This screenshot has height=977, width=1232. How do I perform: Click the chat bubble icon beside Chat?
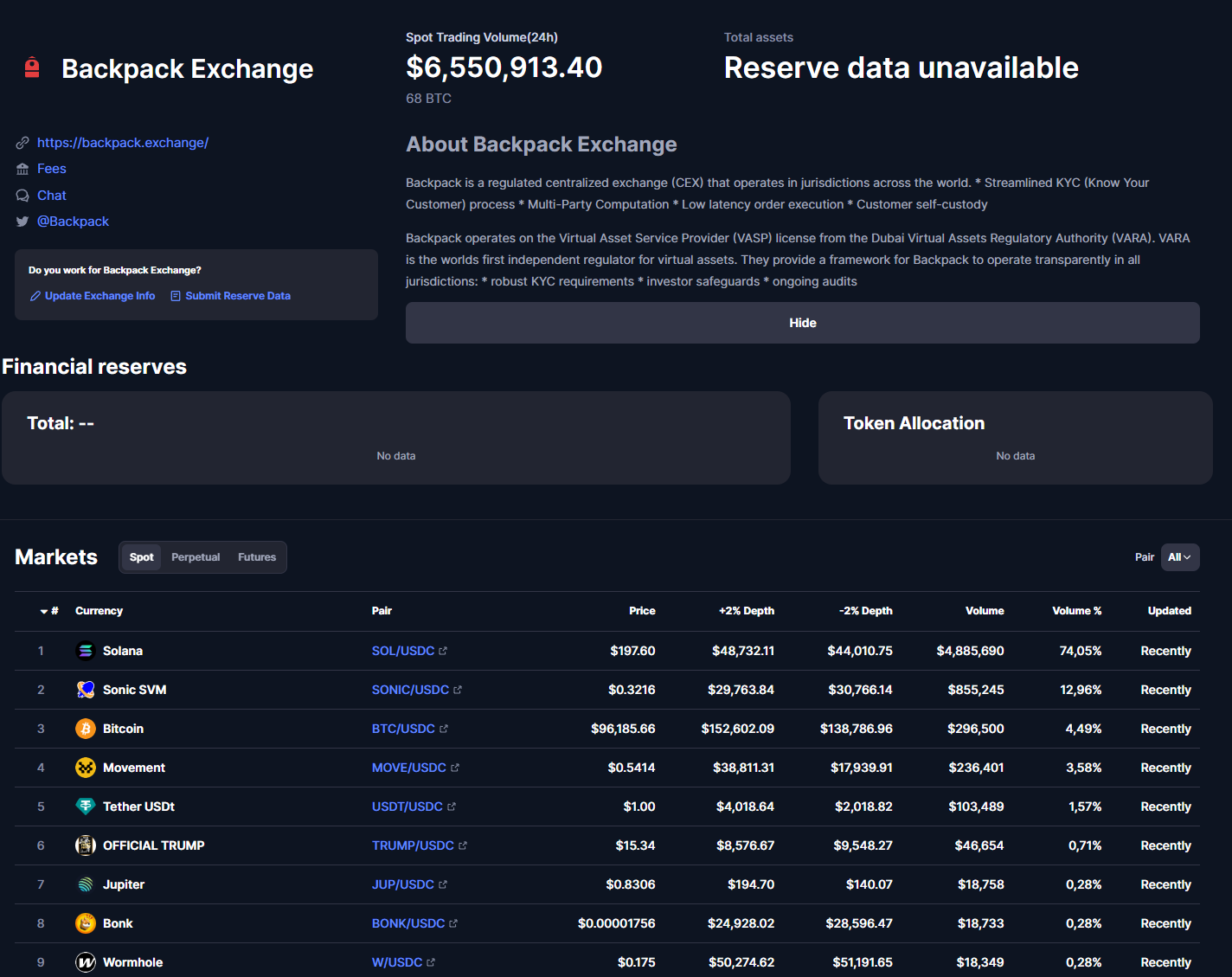pos(22,196)
